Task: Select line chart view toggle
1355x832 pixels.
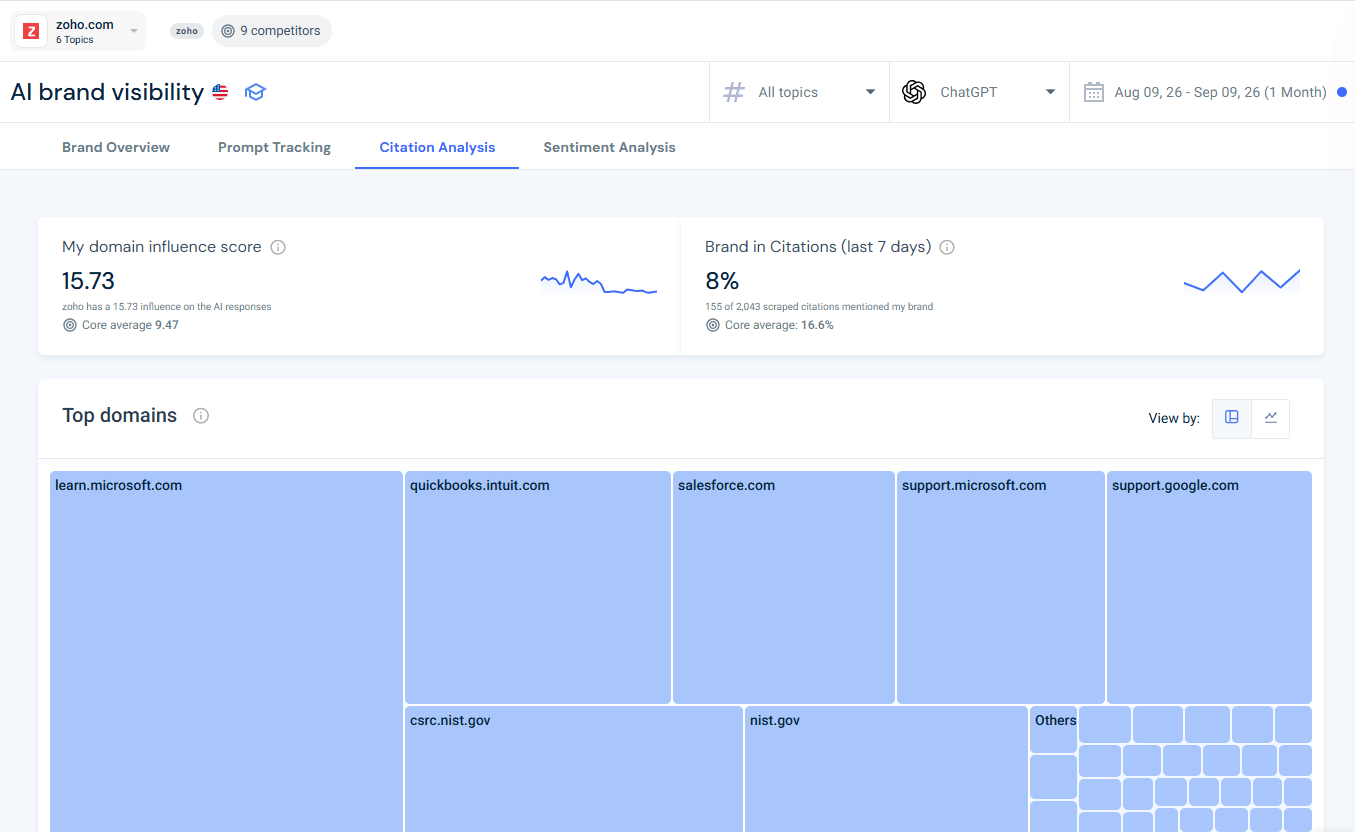Action: coord(1271,418)
